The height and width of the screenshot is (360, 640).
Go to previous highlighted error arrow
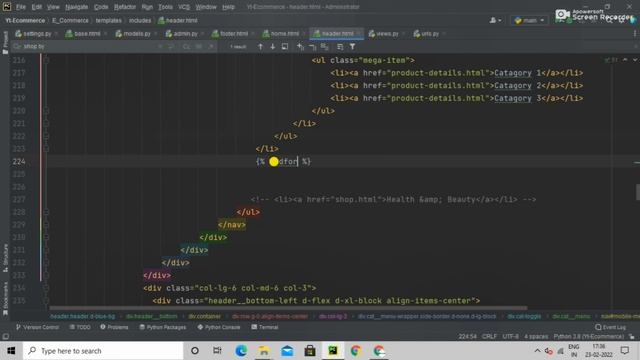(x=625, y=60)
